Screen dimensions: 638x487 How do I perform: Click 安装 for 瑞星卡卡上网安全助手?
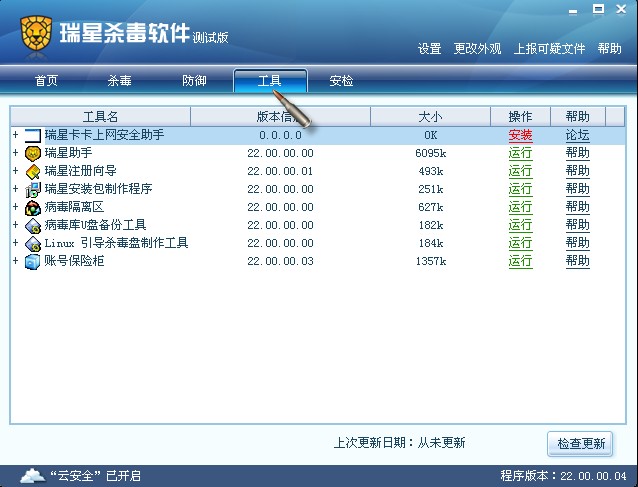point(520,135)
